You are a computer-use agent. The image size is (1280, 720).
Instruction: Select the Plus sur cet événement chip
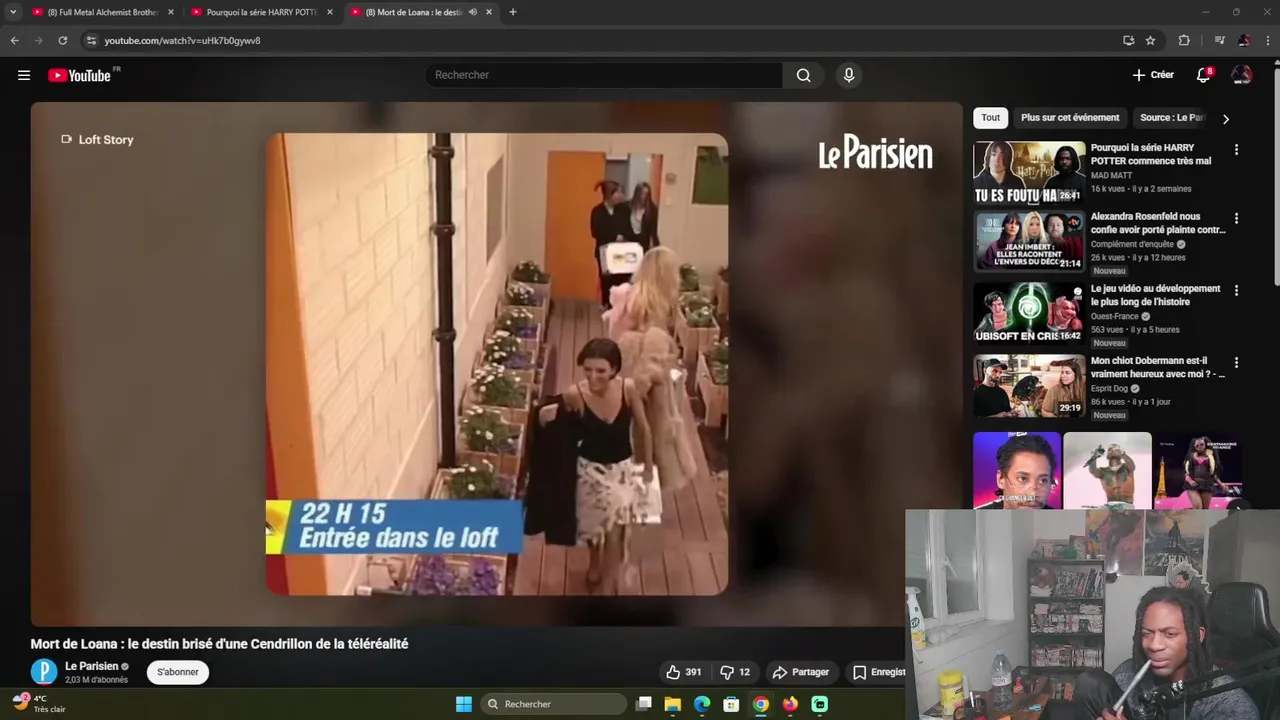point(1070,118)
